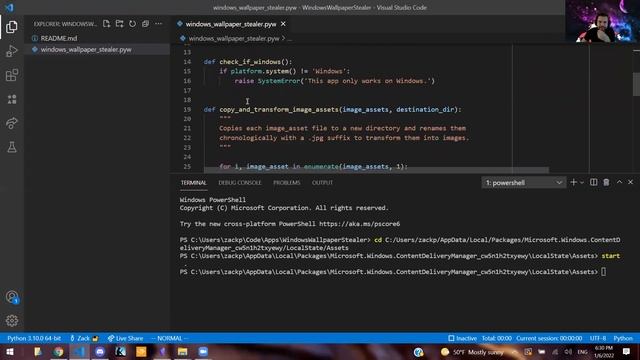
Task: Click Python language mode in status bar
Action: point(623,338)
